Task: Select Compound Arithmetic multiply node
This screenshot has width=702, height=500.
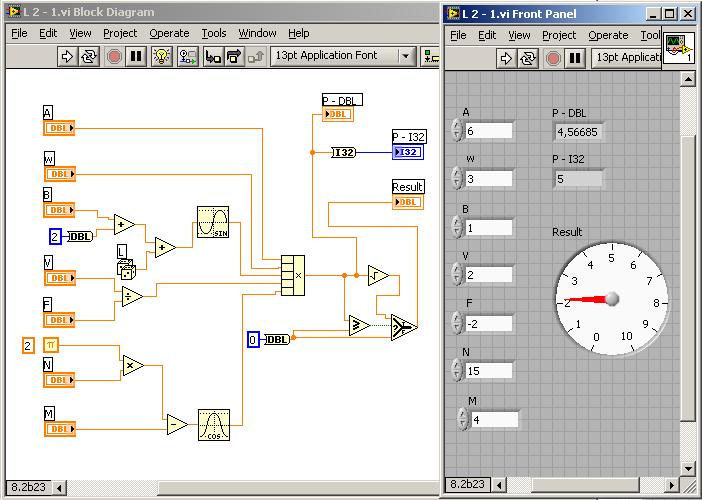Action: click(293, 276)
